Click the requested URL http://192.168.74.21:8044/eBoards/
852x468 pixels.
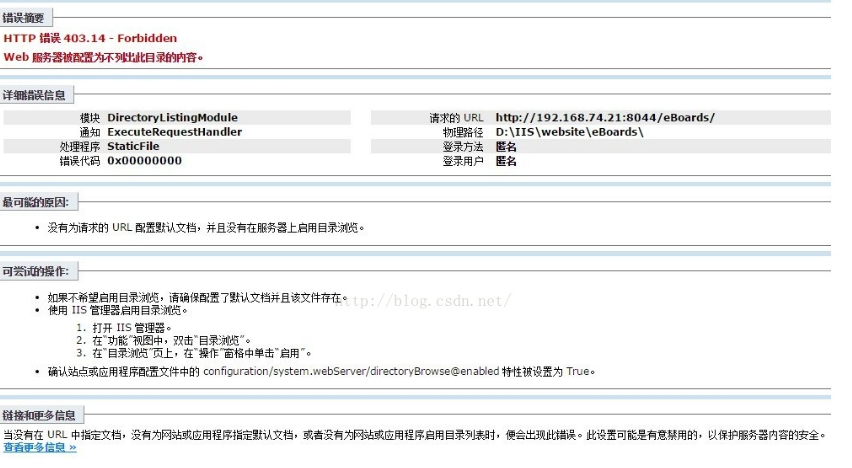coord(605,117)
